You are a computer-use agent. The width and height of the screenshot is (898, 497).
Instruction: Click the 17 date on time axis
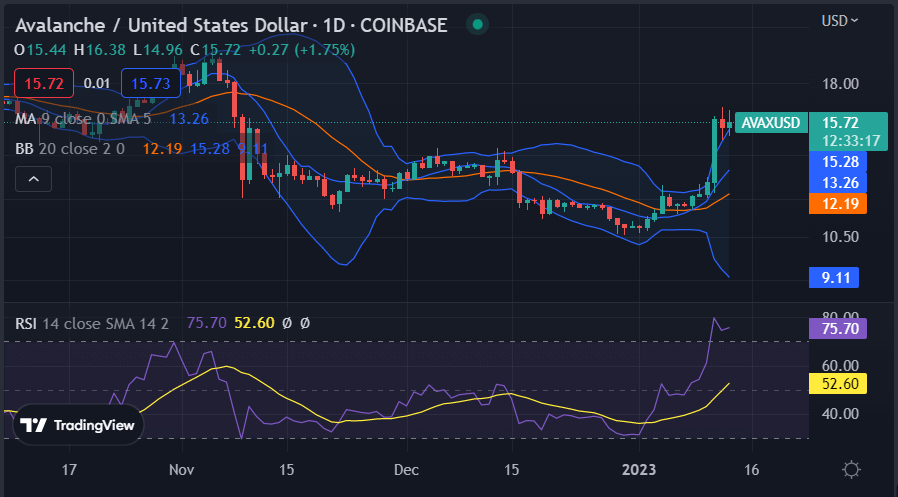69,470
